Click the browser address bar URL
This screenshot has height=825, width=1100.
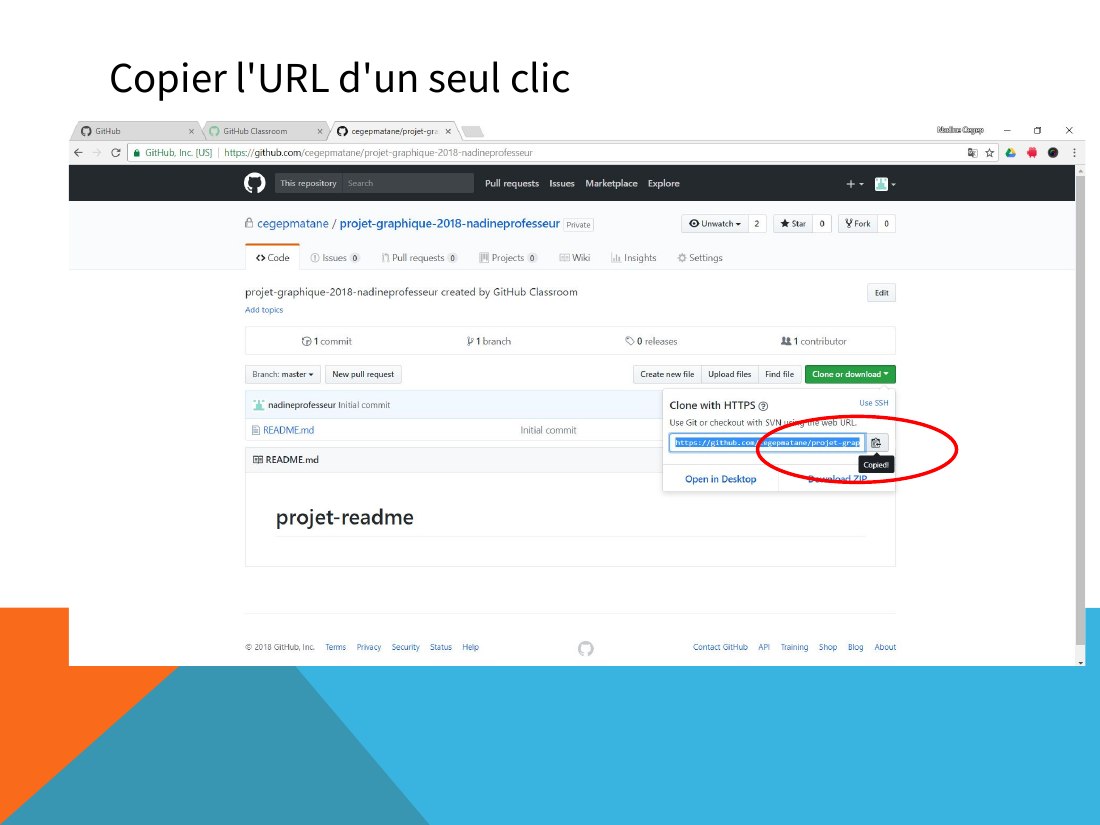tap(379, 153)
